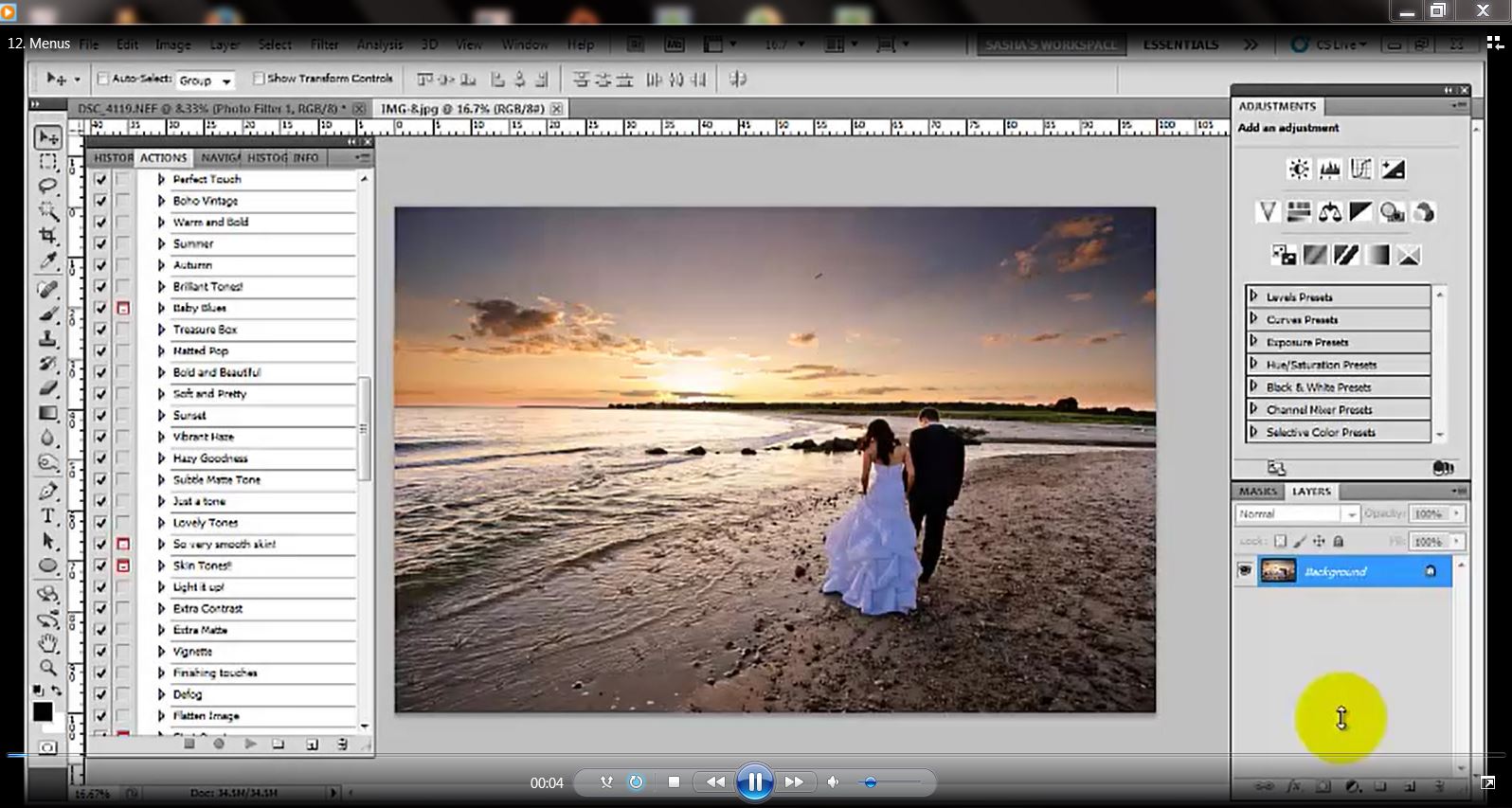Open the Image menu
1512x808 pixels.
point(172,45)
